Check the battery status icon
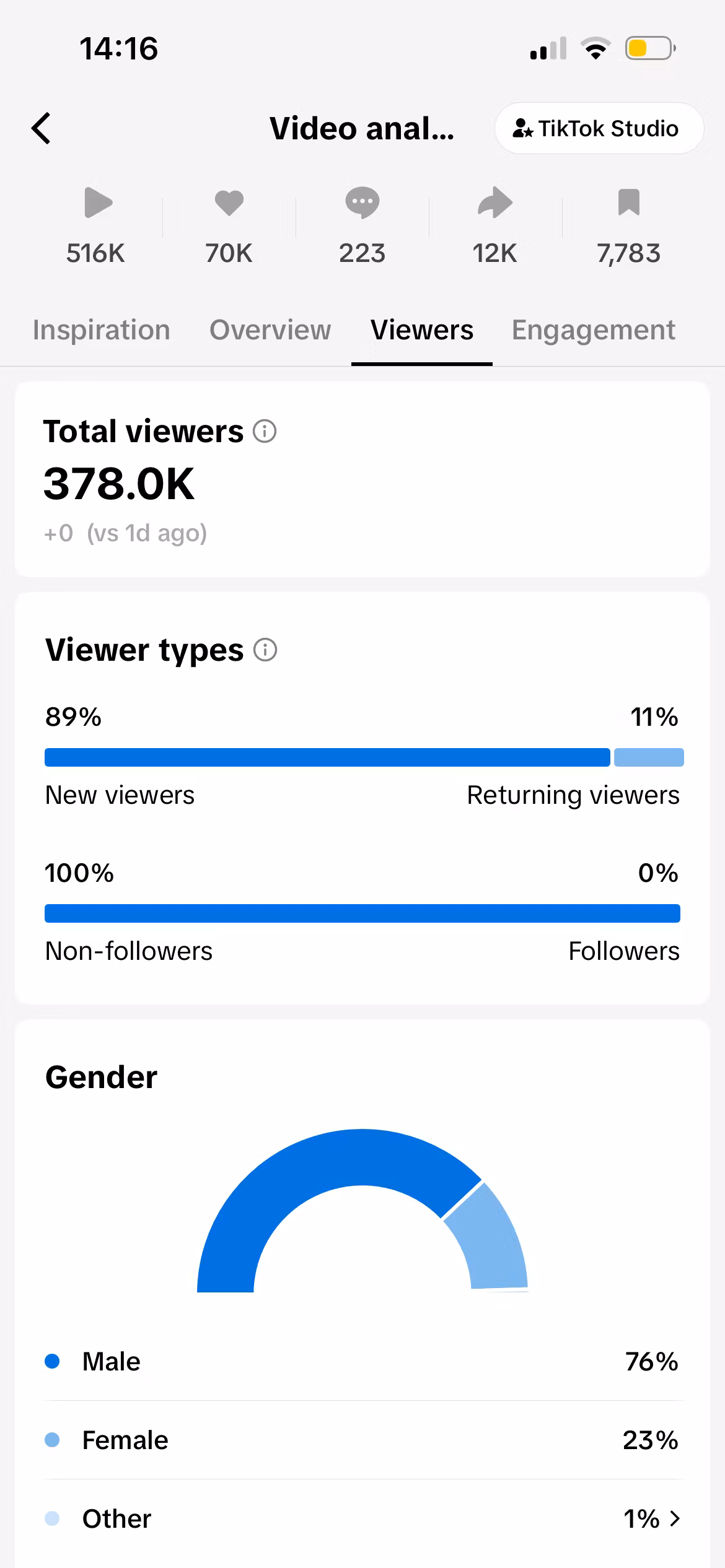Viewport: 725px width, 1568px height. point(650,48)
